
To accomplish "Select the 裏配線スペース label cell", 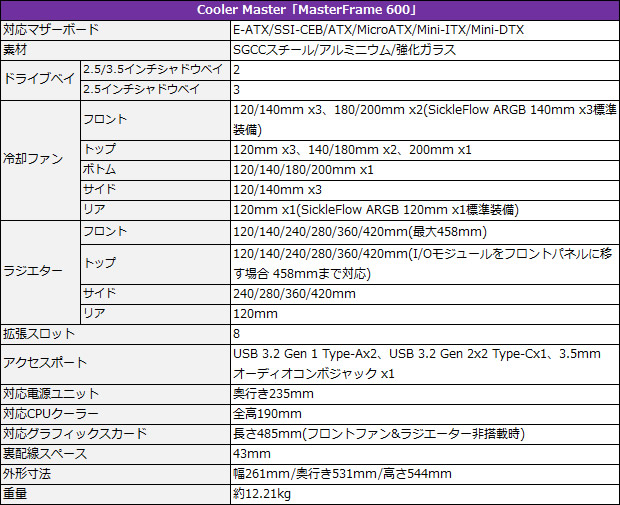I will point(115,454).
